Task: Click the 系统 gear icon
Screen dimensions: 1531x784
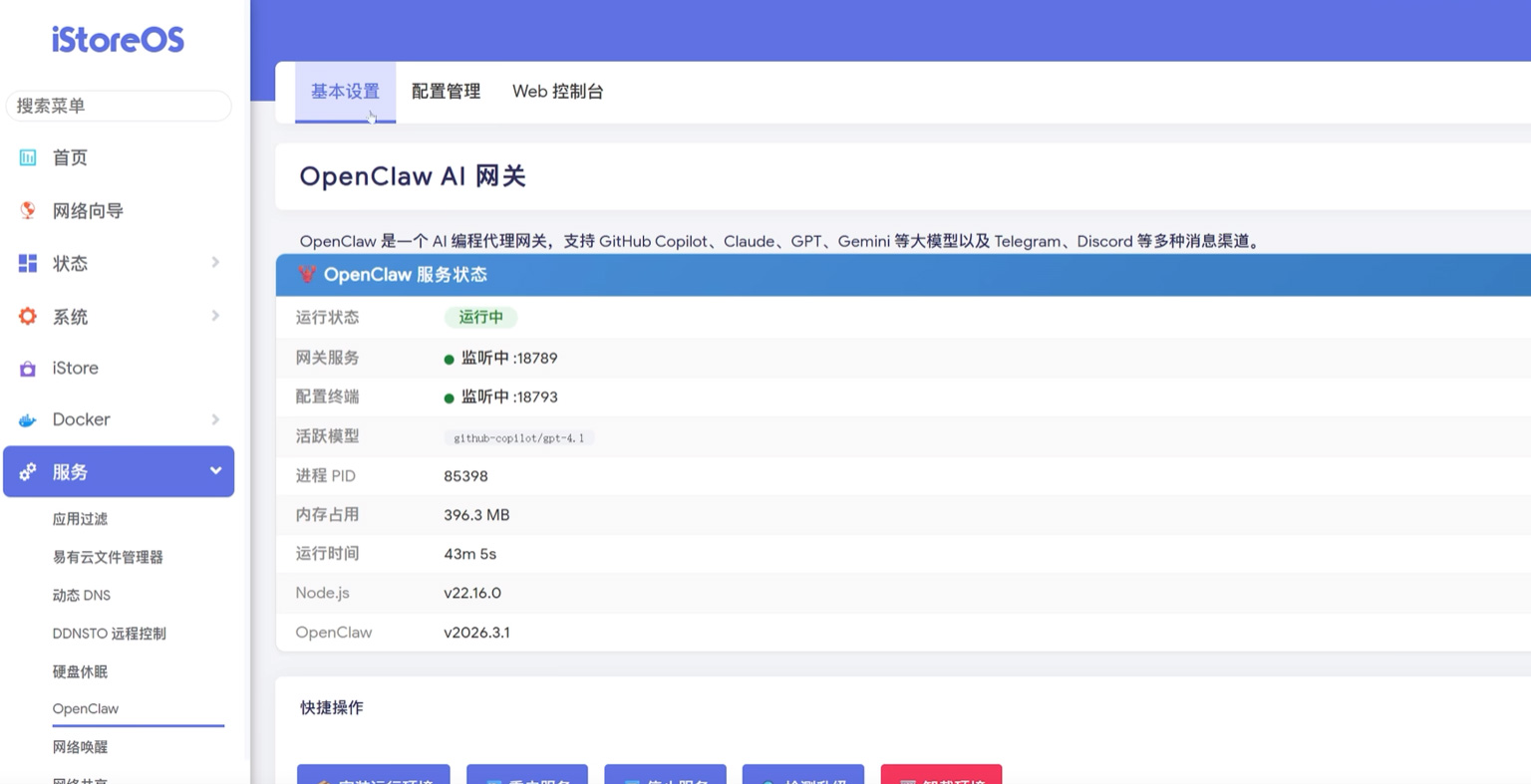Action: pos(28,317)
